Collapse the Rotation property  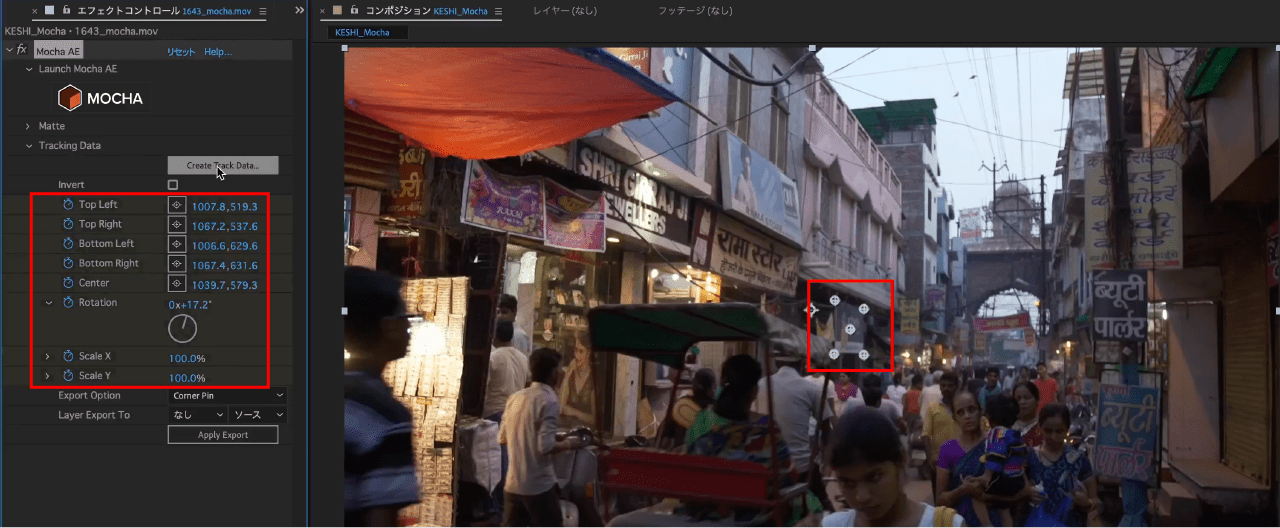pyautogui.click(x=48, y=302)
